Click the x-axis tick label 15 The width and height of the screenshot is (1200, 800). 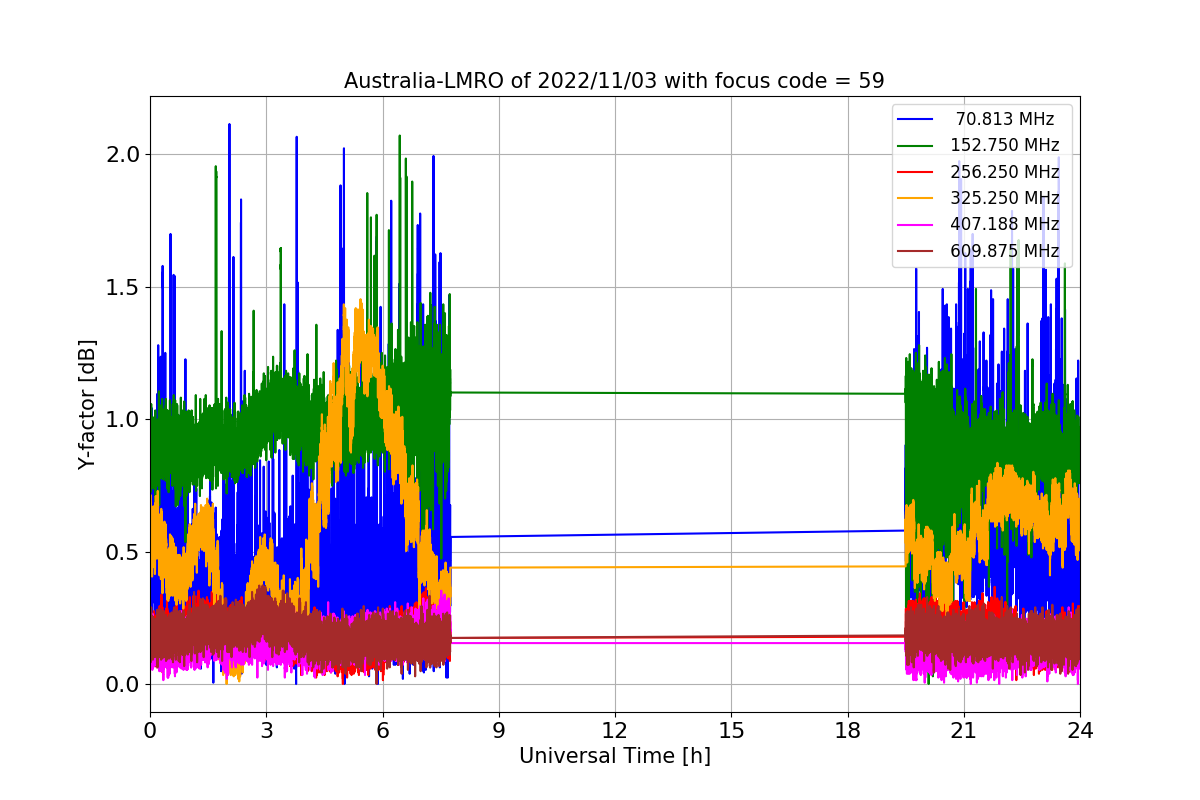coord(731,730)
